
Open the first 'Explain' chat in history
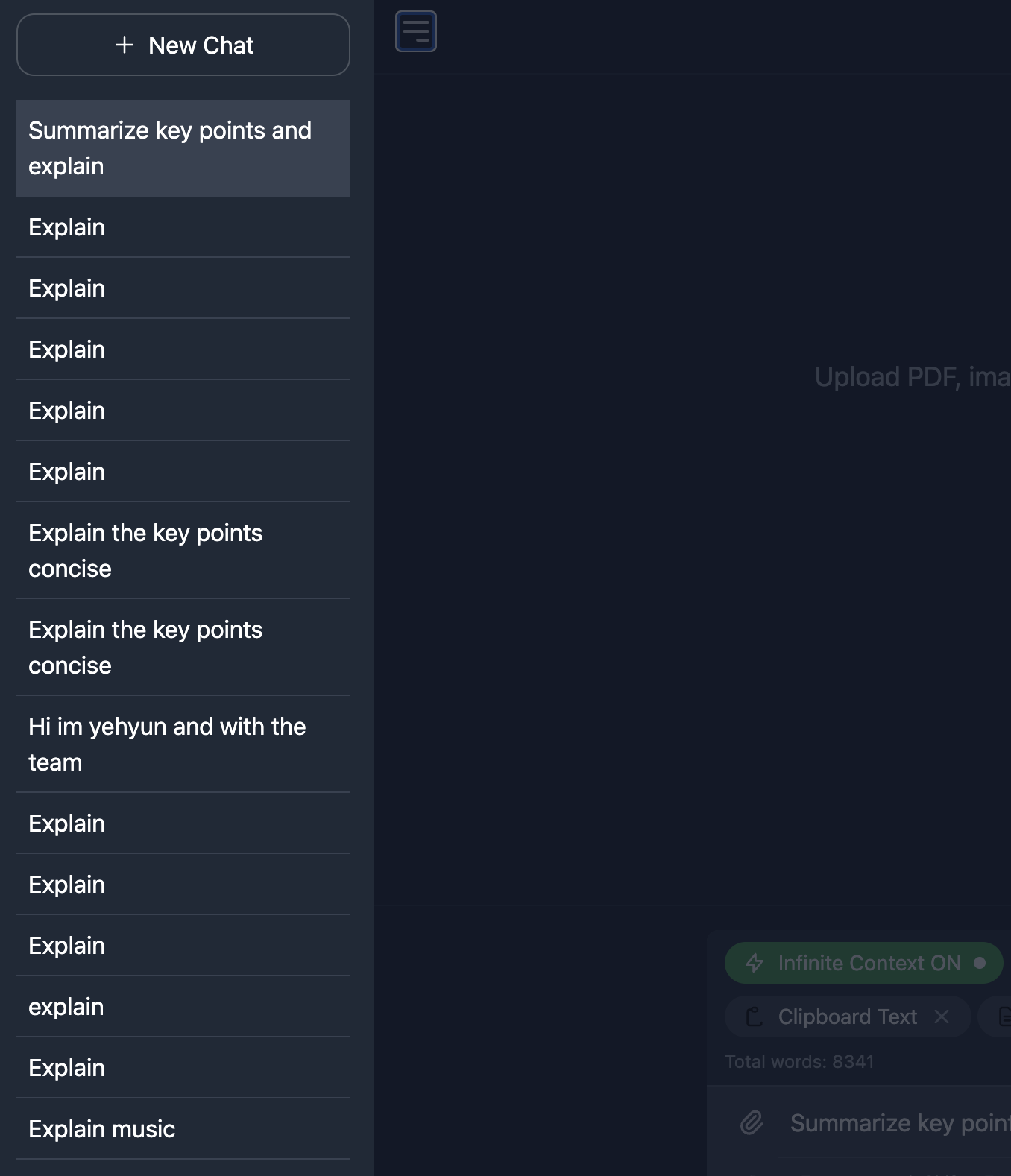[183, 227]
